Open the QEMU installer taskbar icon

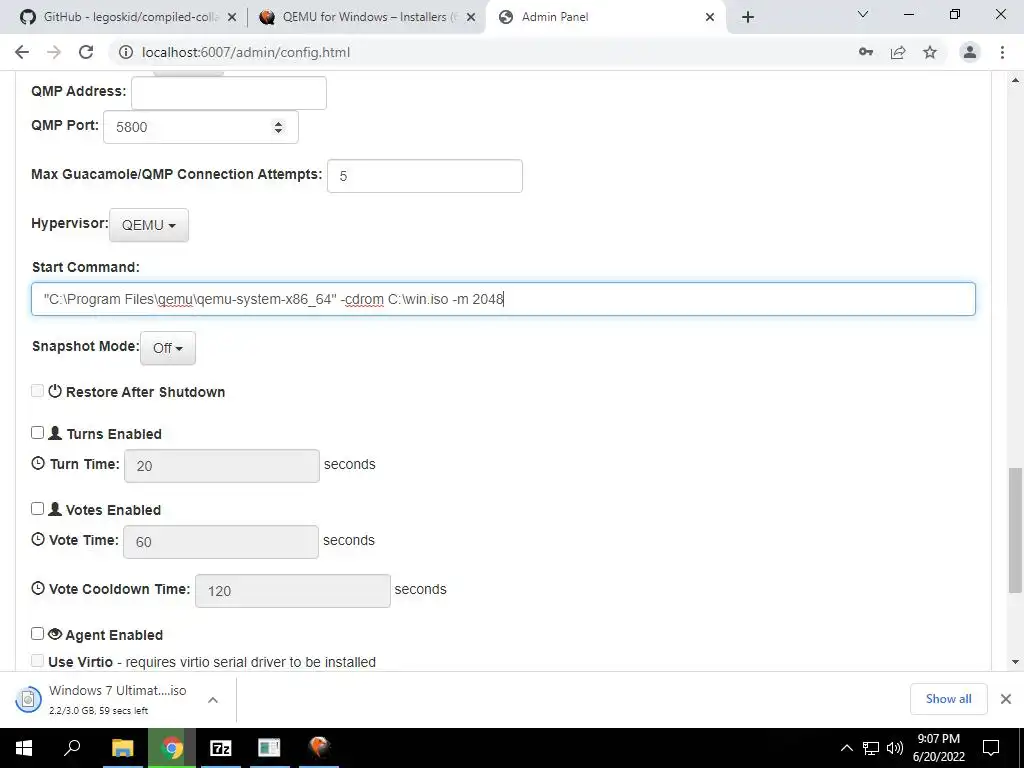pyautogui.click(x=319, y=748)
